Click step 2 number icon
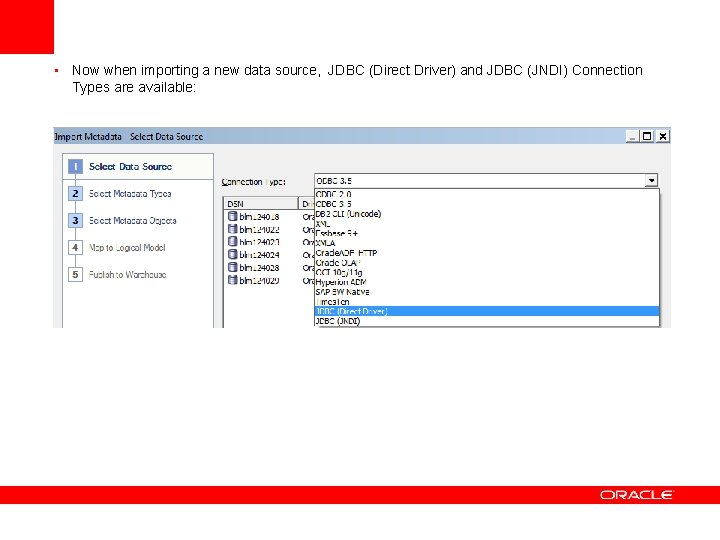The image size is (720, 540). coord(75,193)
